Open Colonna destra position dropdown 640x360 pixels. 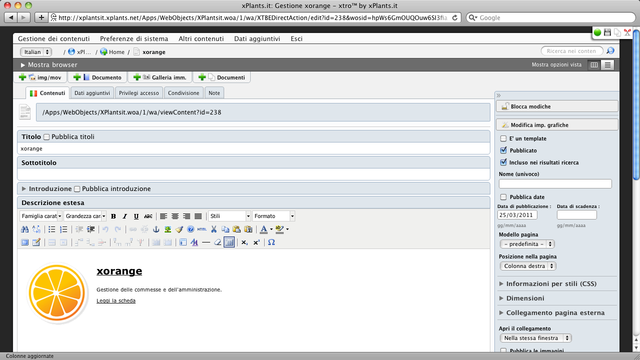pos(528,266)
